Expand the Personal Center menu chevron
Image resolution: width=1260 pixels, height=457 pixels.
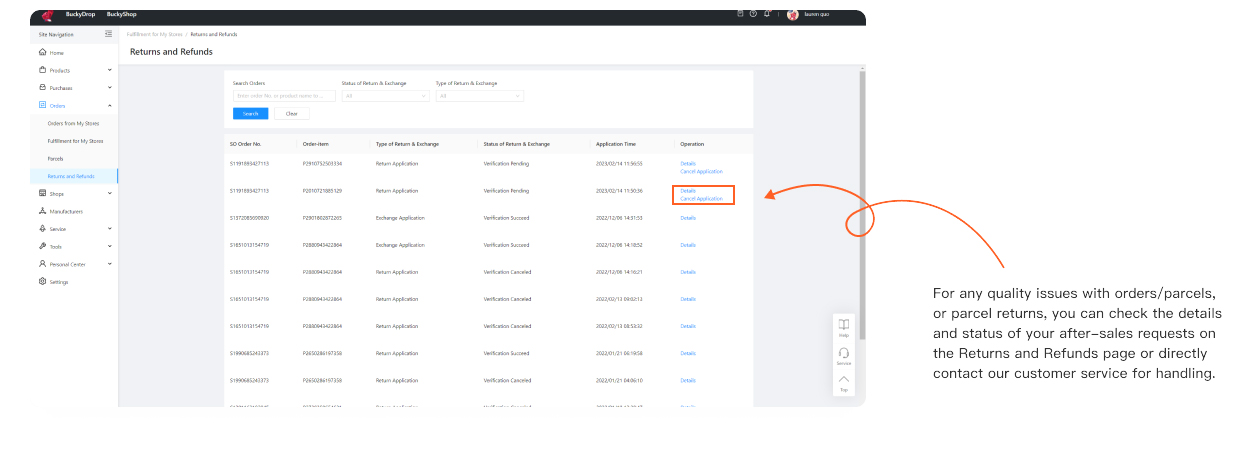point(109,264)
